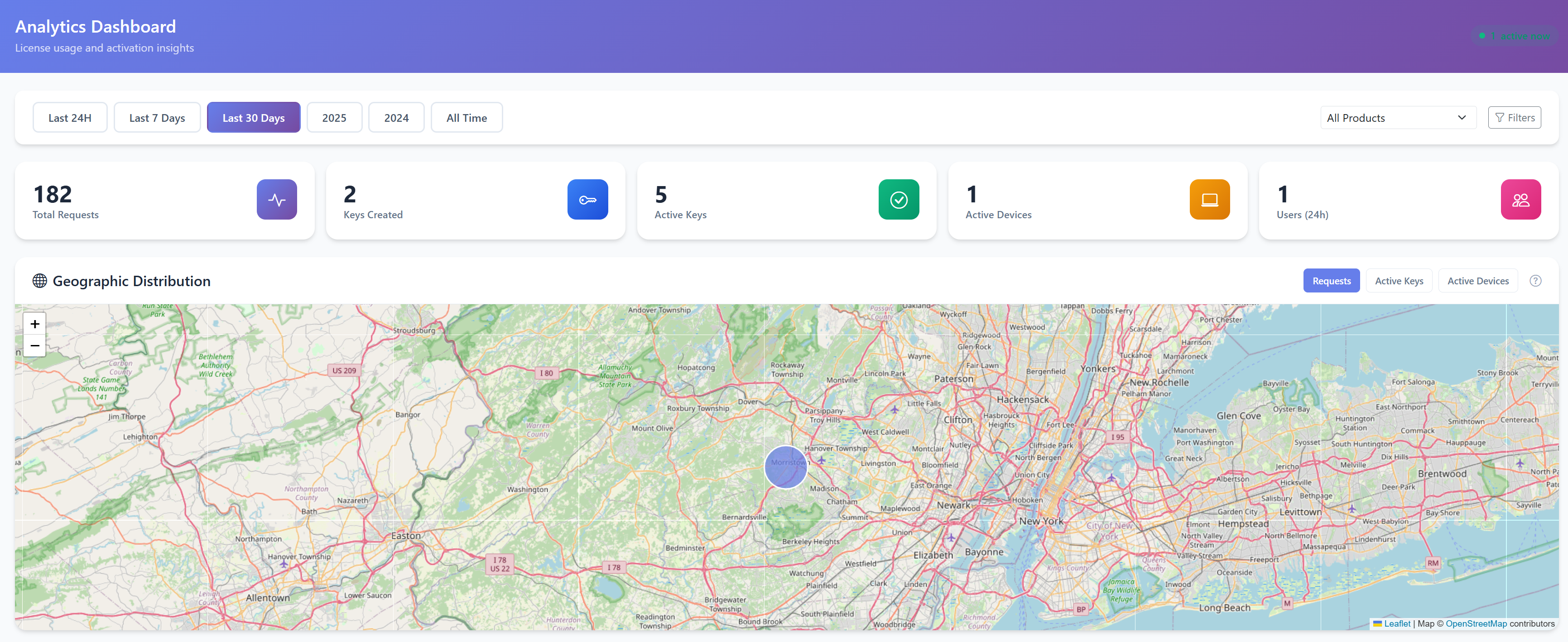Image resolution: width=1568 pixels, height=642 pixels.
Task: Switch map view to Active Devices
Action: [x=1478, y=281]
